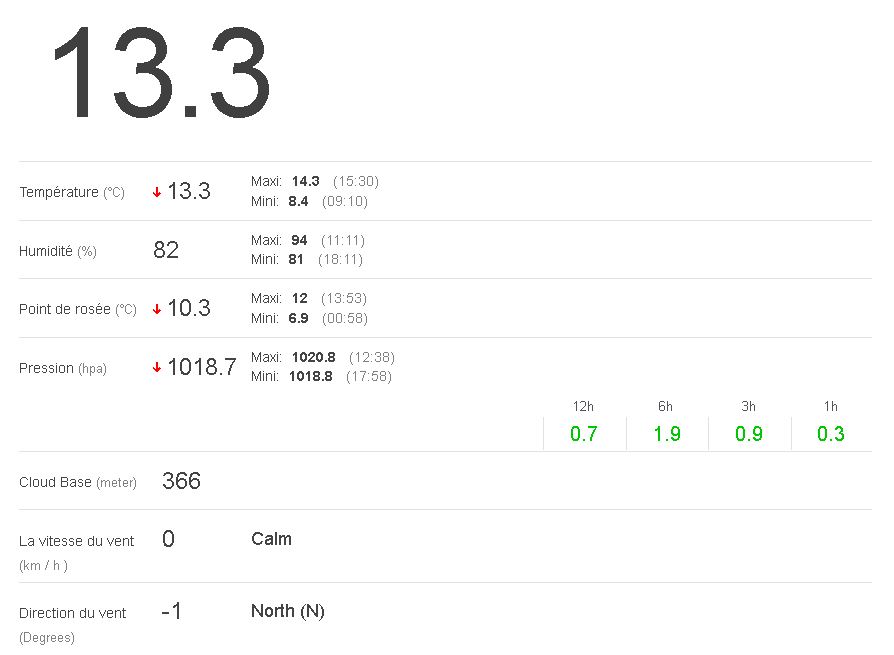Click the large 13.3 temperature heading

pyautogui.click(x=160, y=75)
